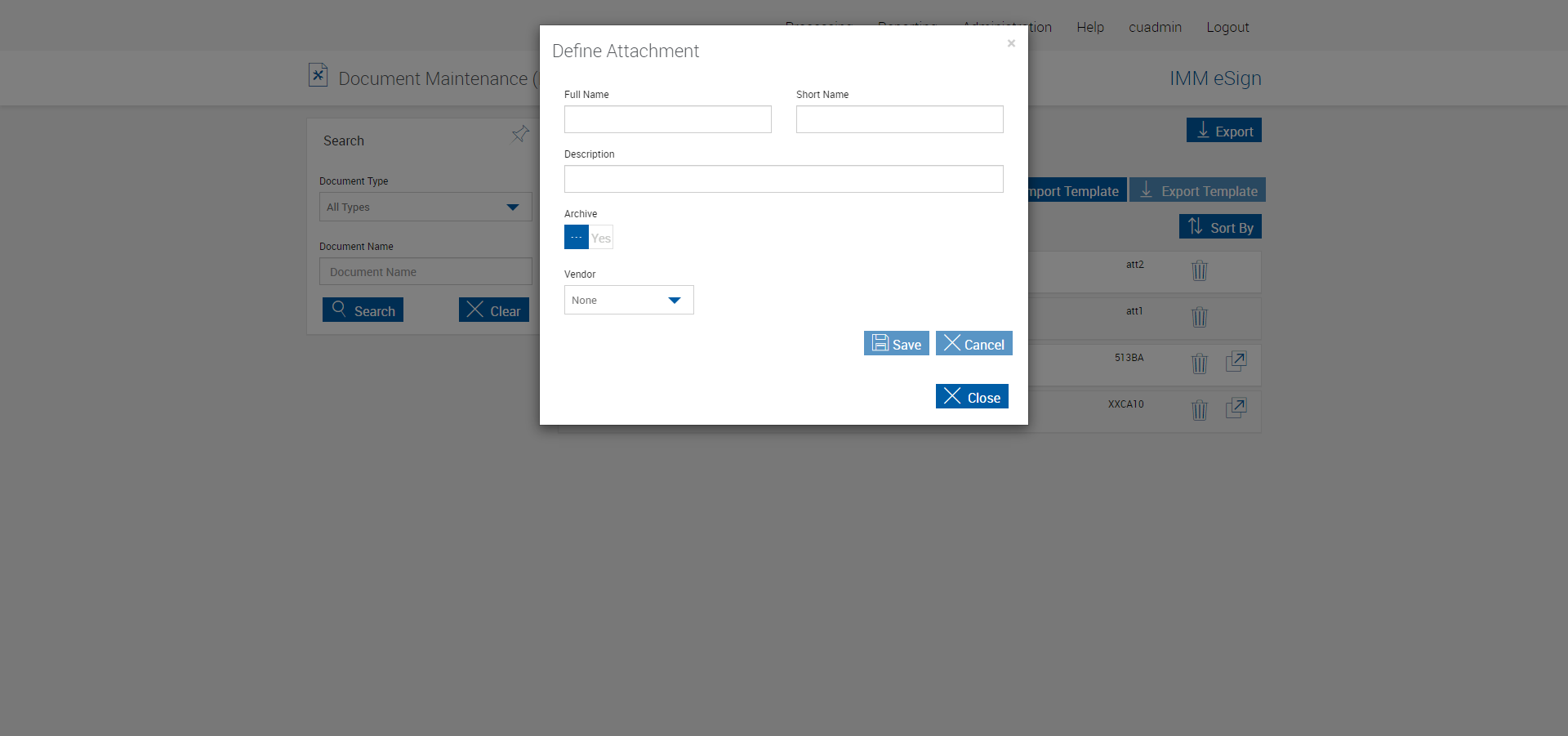Delete the att2 document row
1568x736 pixels.
pyautogui.click(x=1199, y=270)
